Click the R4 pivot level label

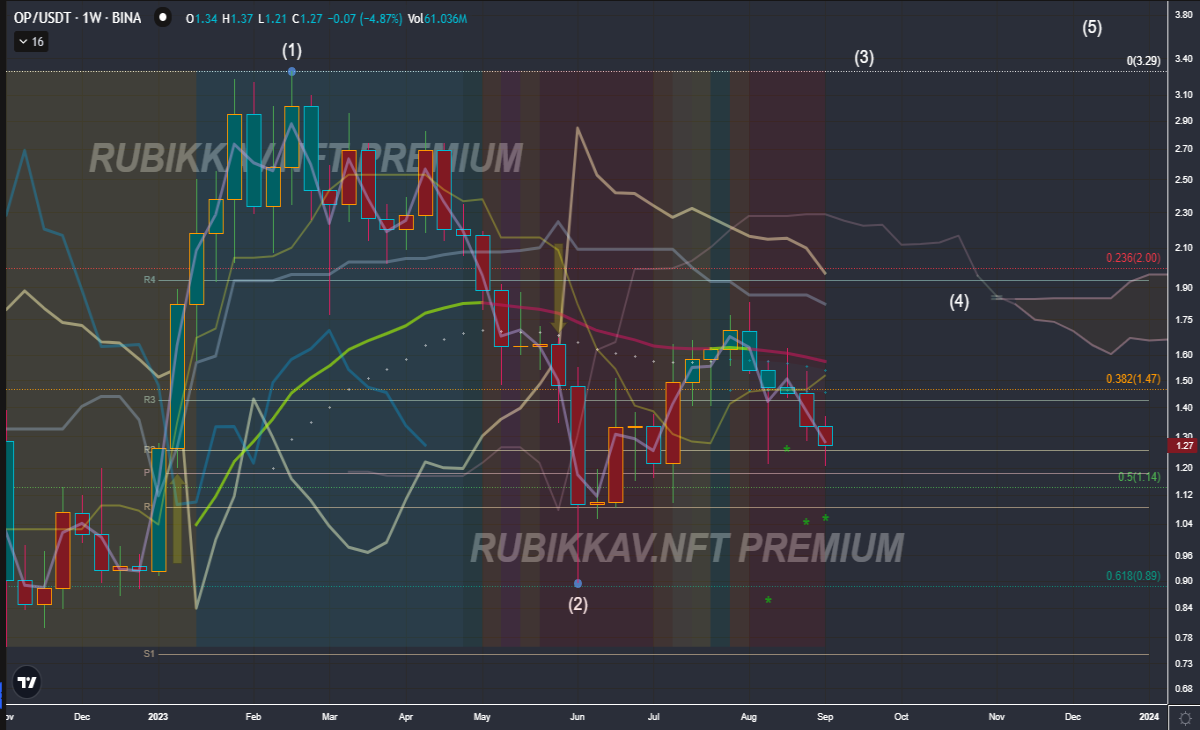coord(149,281)
